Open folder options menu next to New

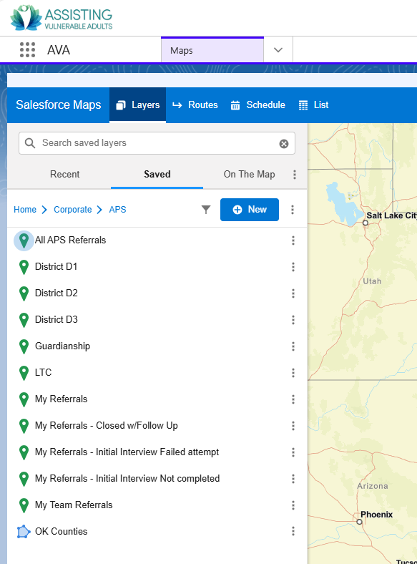point(292,209)
